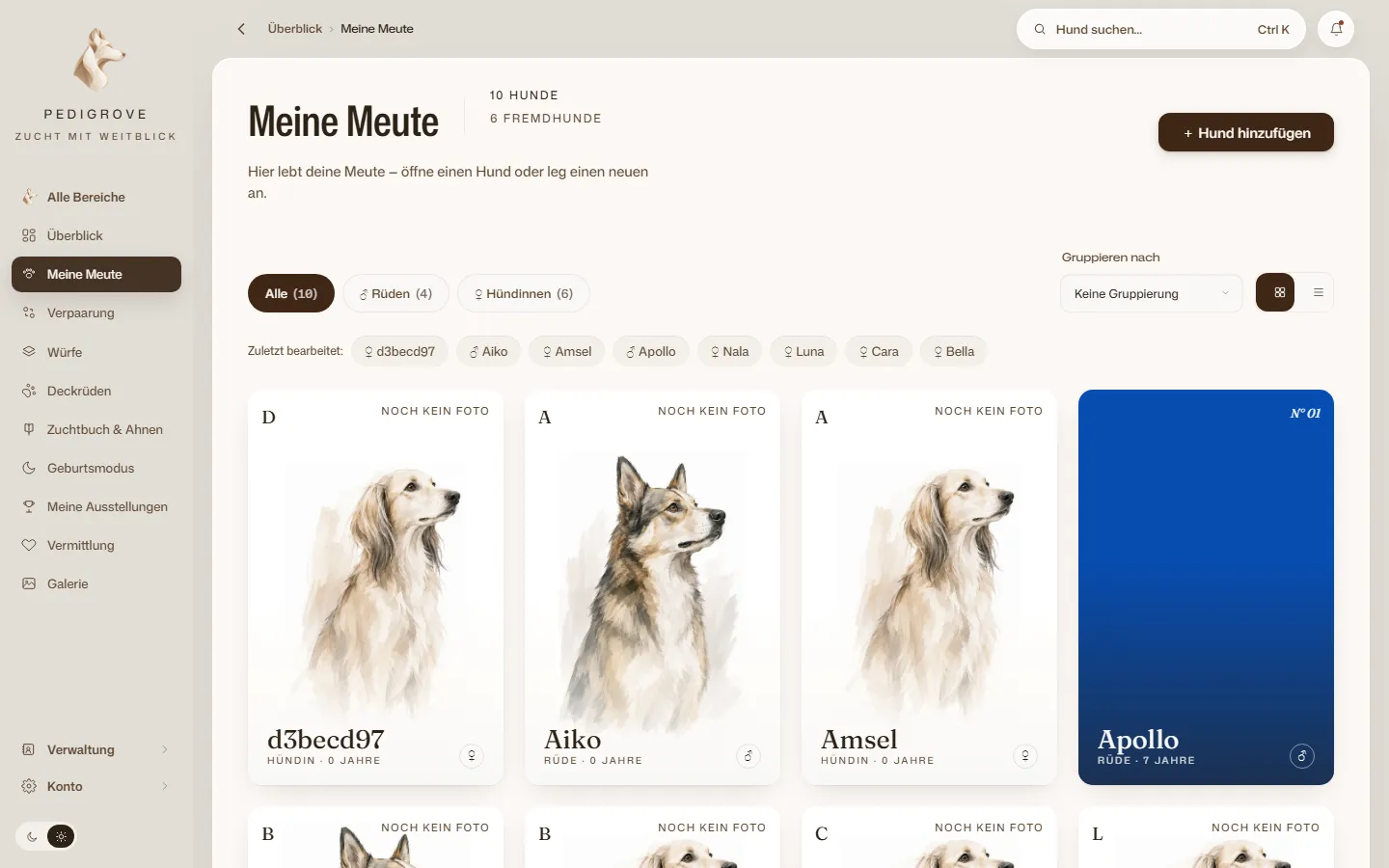
Task: Click the Verwaltung icon in the sidebar
Action: point(29,749)
